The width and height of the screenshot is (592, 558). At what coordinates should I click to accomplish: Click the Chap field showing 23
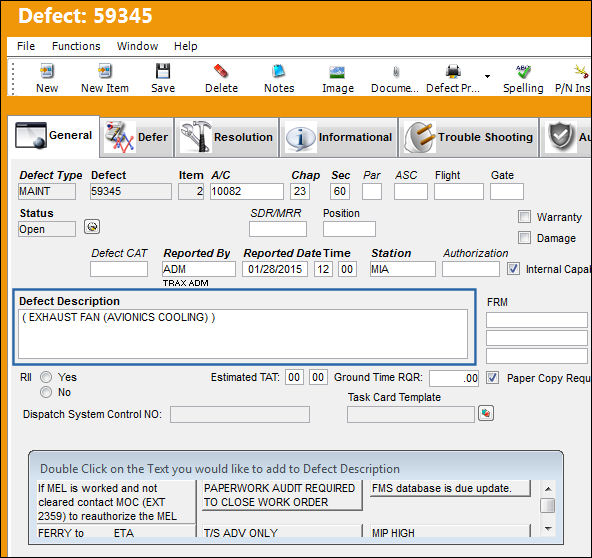300,191
